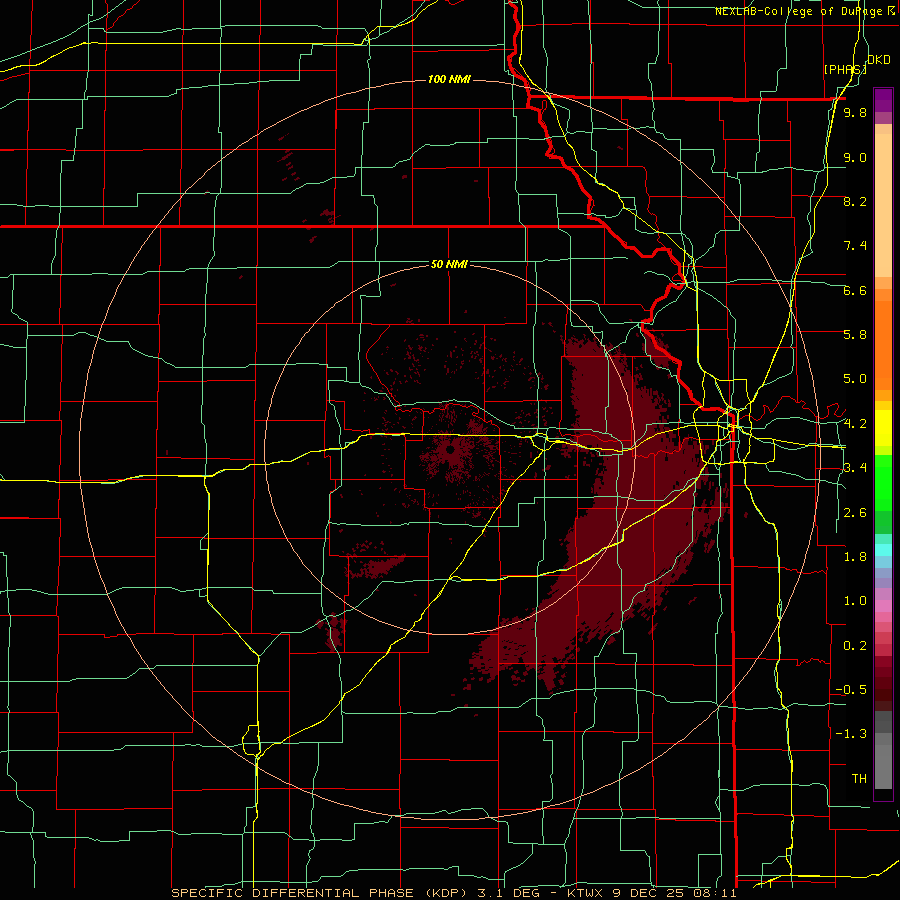Click the 2.6 value on color scale

click(x=855, y=513)
